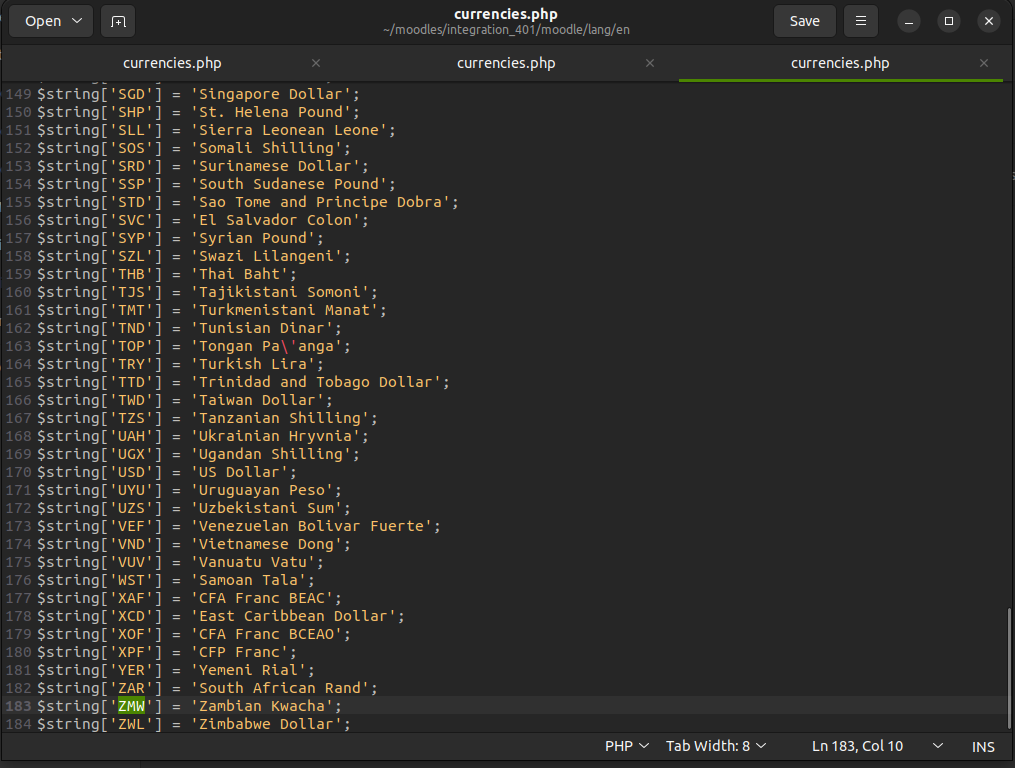Click on 'Taiwan Dollar' string

click(257, 401)
